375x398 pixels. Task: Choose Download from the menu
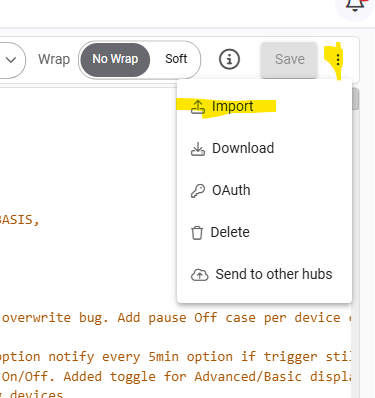click(264, 148)
